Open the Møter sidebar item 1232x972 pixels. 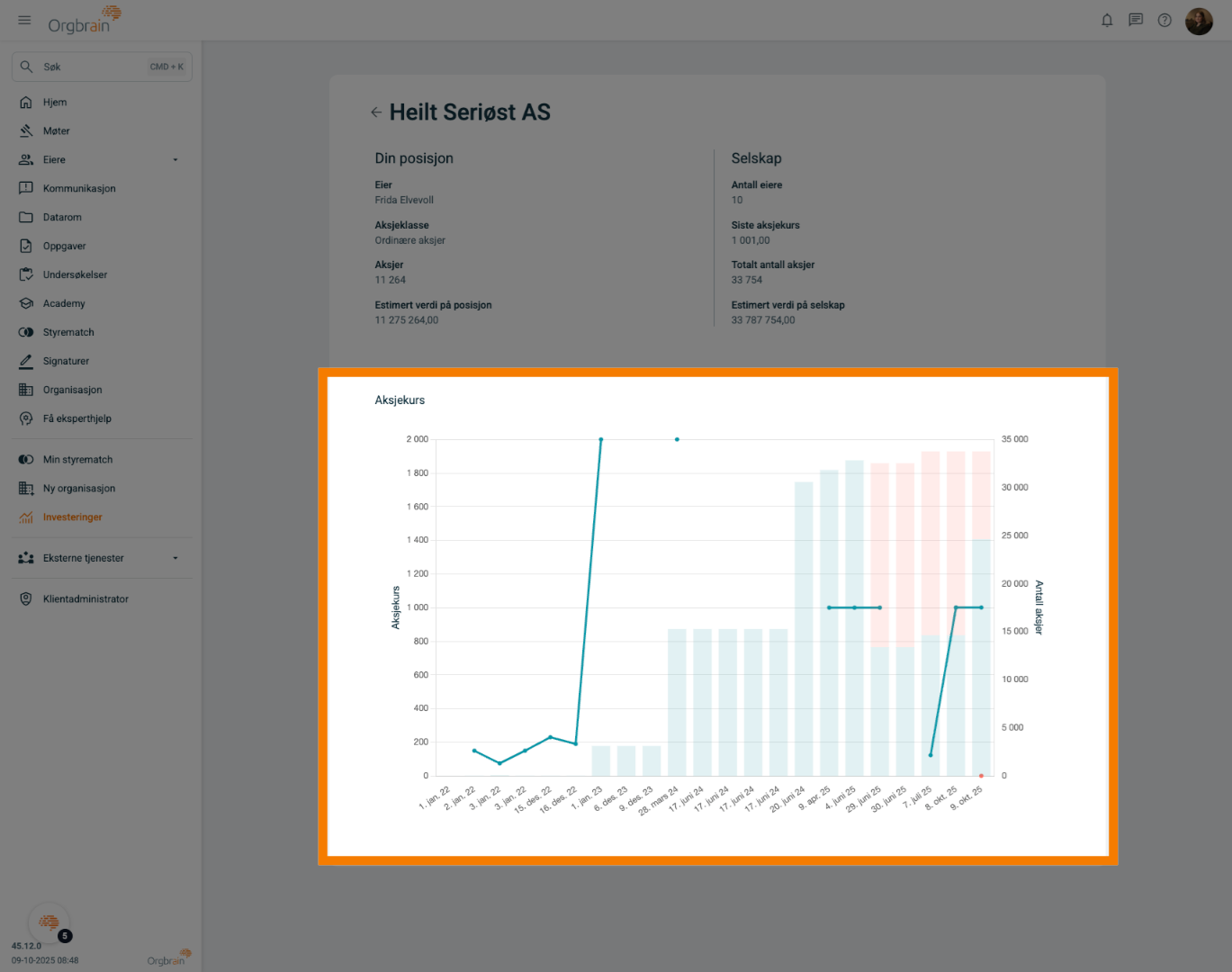coord(56,131)
